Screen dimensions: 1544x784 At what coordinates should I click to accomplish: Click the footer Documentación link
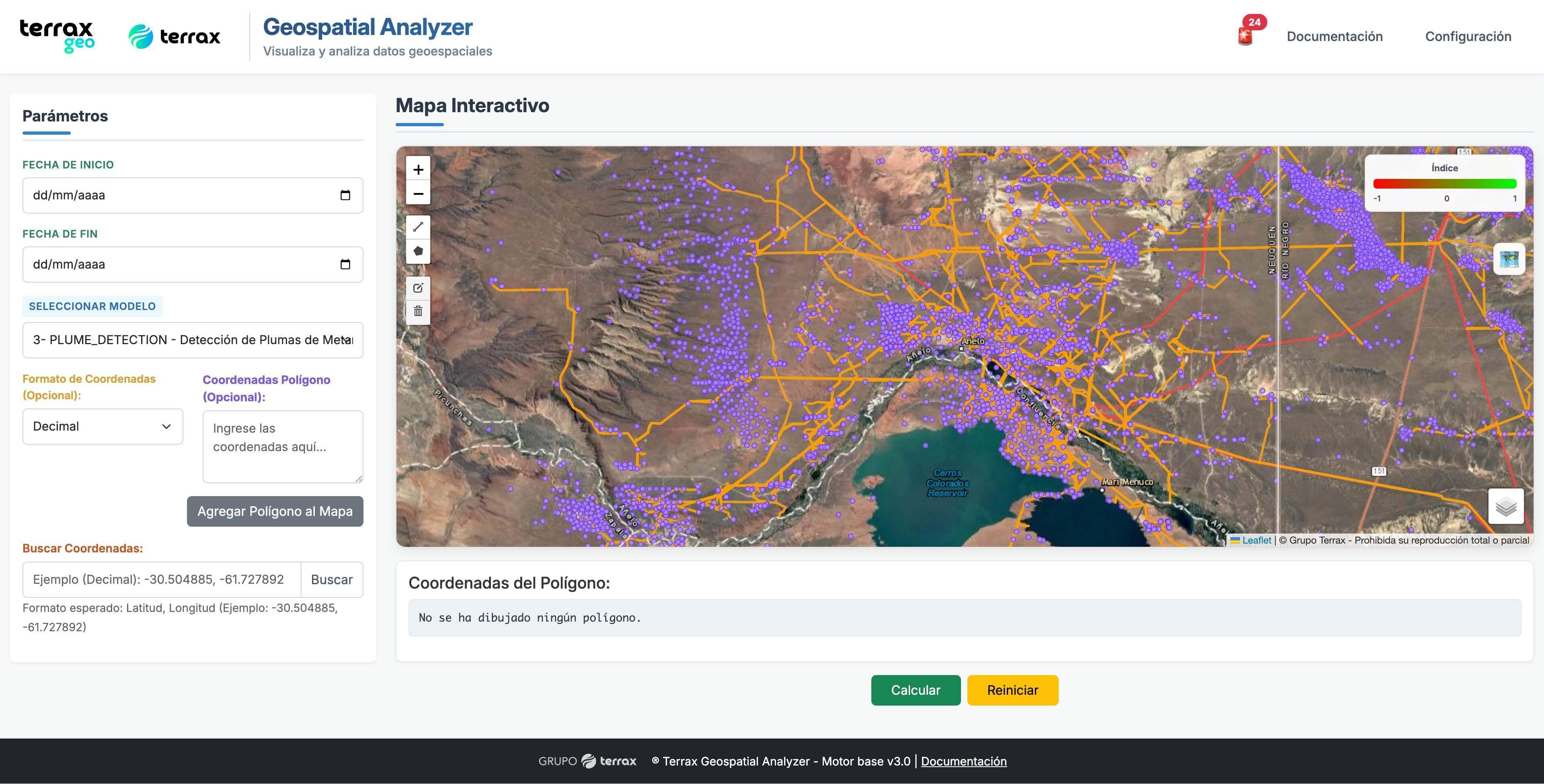963,761
